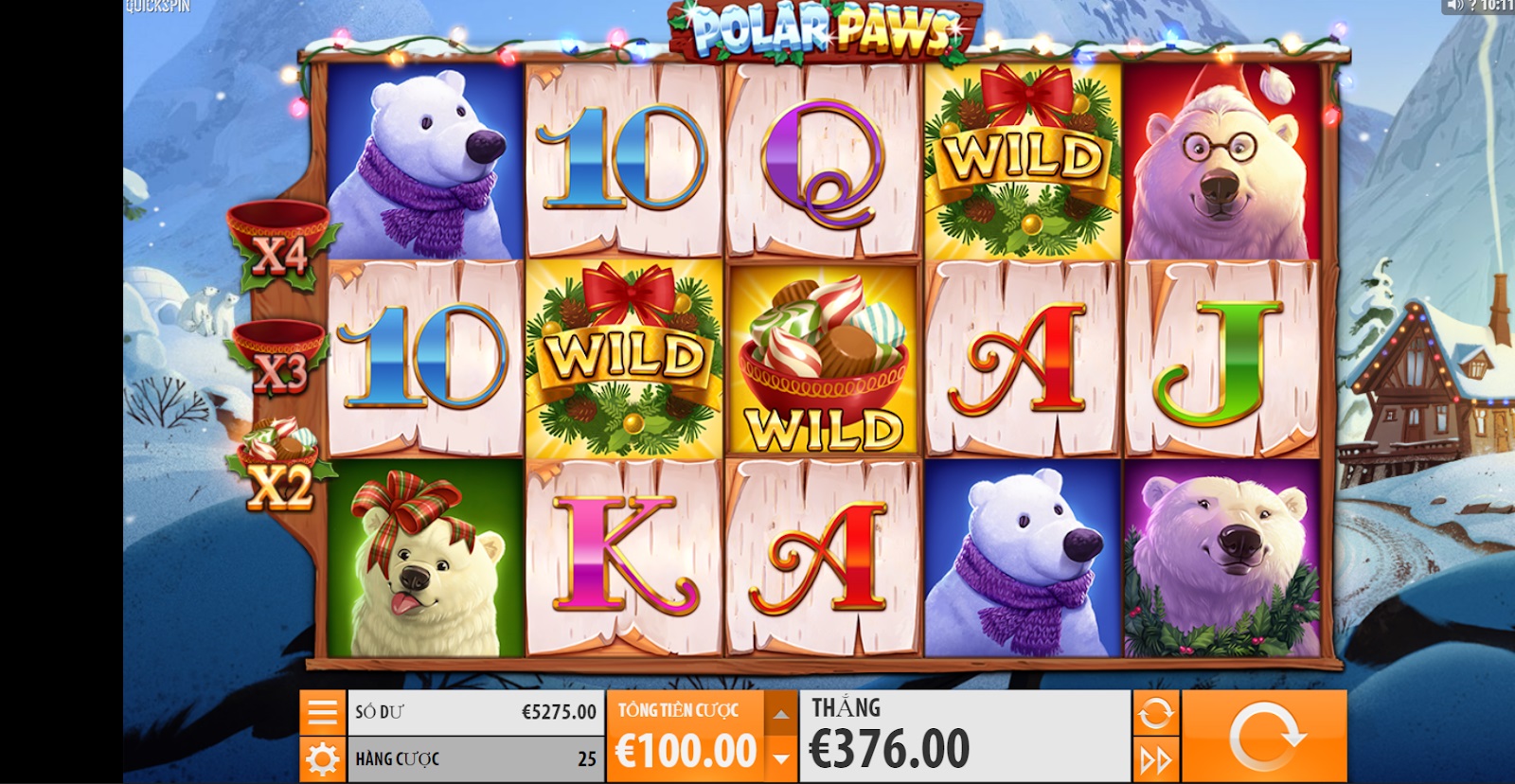
Task: Toggle fast-forward turbo spin mode
Action: coord(1156,759)
